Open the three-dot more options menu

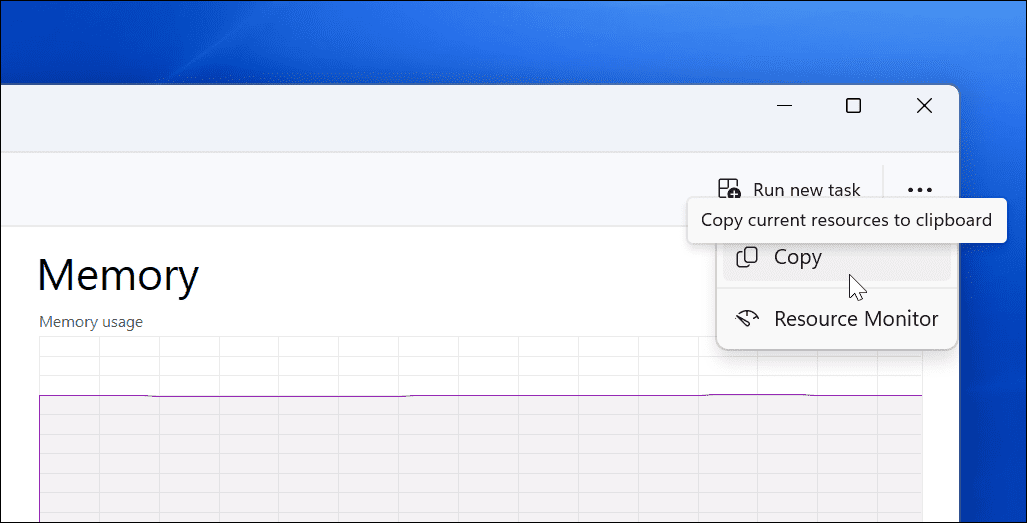click(x=920, y=190)
